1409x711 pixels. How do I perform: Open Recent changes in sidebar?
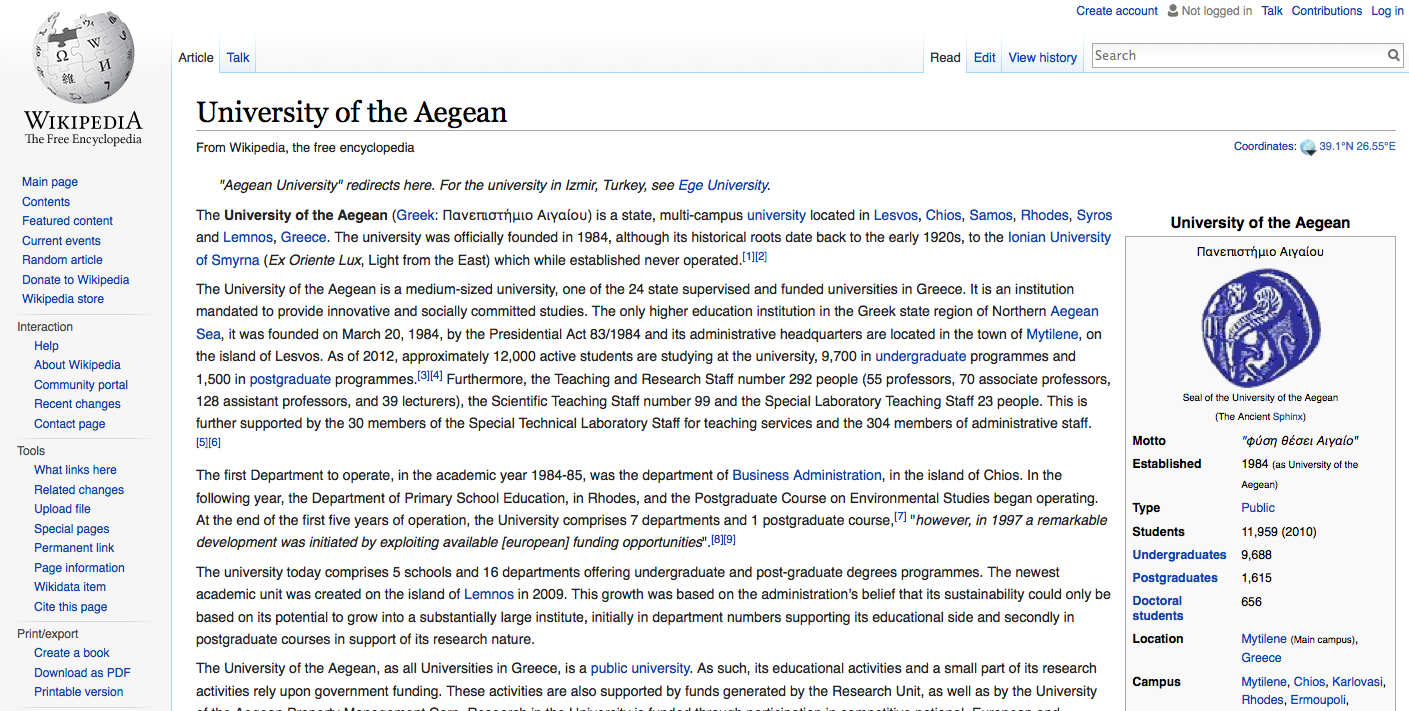point(77,404)
